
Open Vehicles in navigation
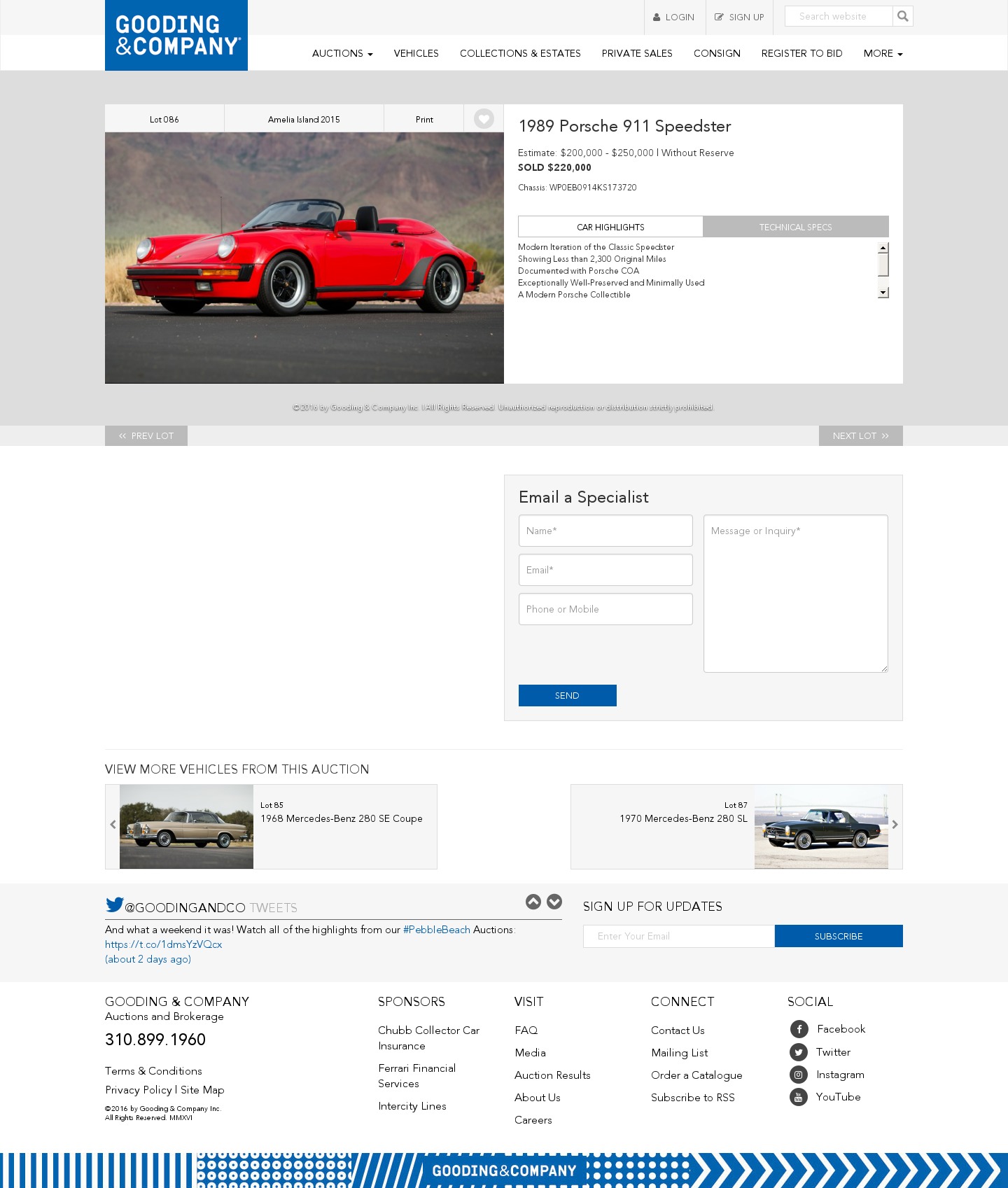[x=416, y=53]
